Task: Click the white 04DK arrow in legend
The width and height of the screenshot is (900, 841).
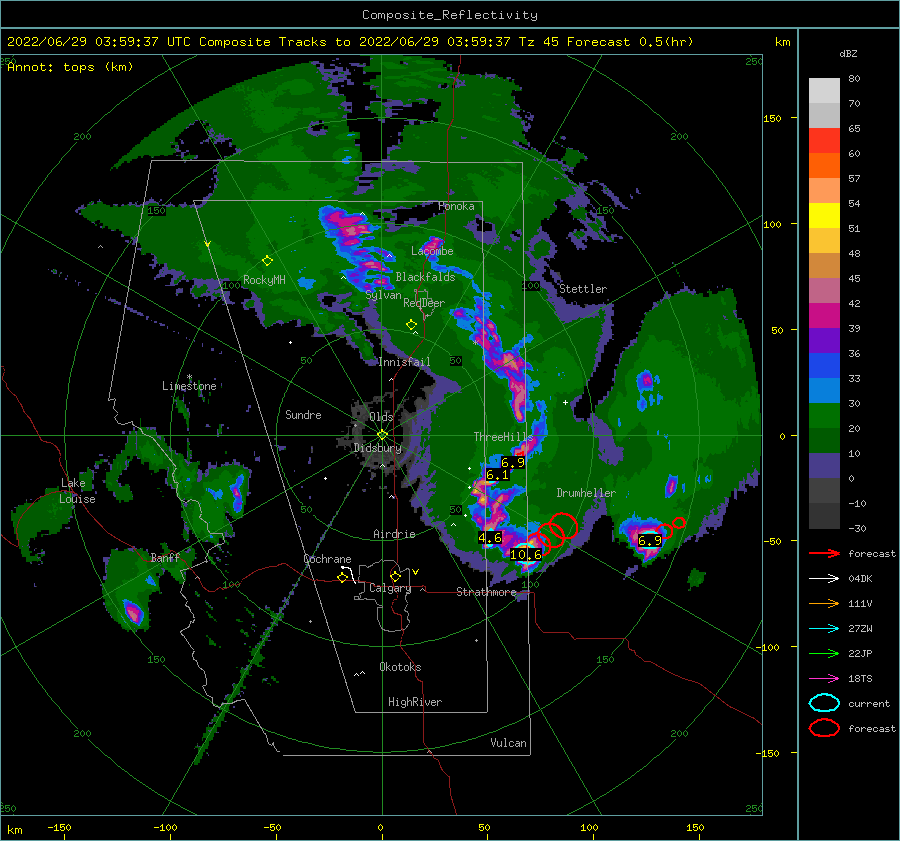Action: click(824, 579)
